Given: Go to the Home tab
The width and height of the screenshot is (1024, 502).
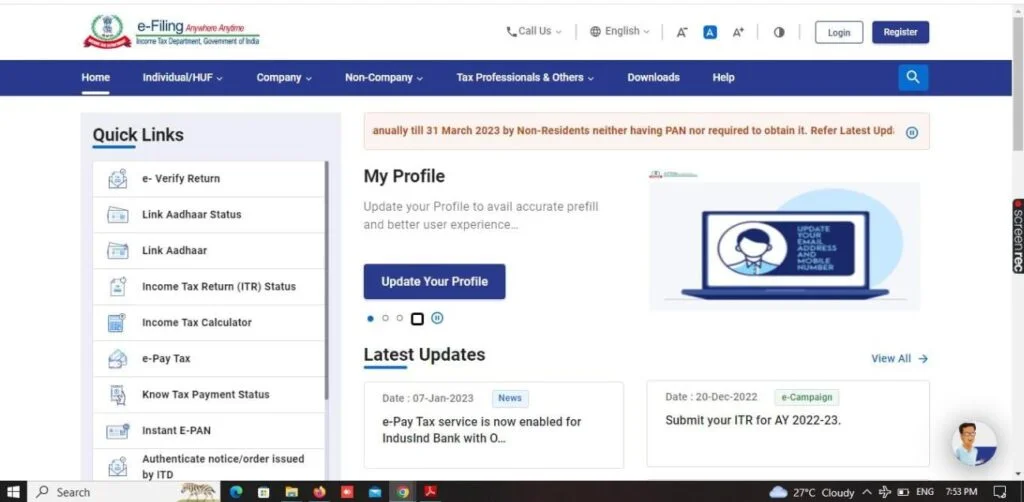Looking at the screenshot, I should [95, 77].
